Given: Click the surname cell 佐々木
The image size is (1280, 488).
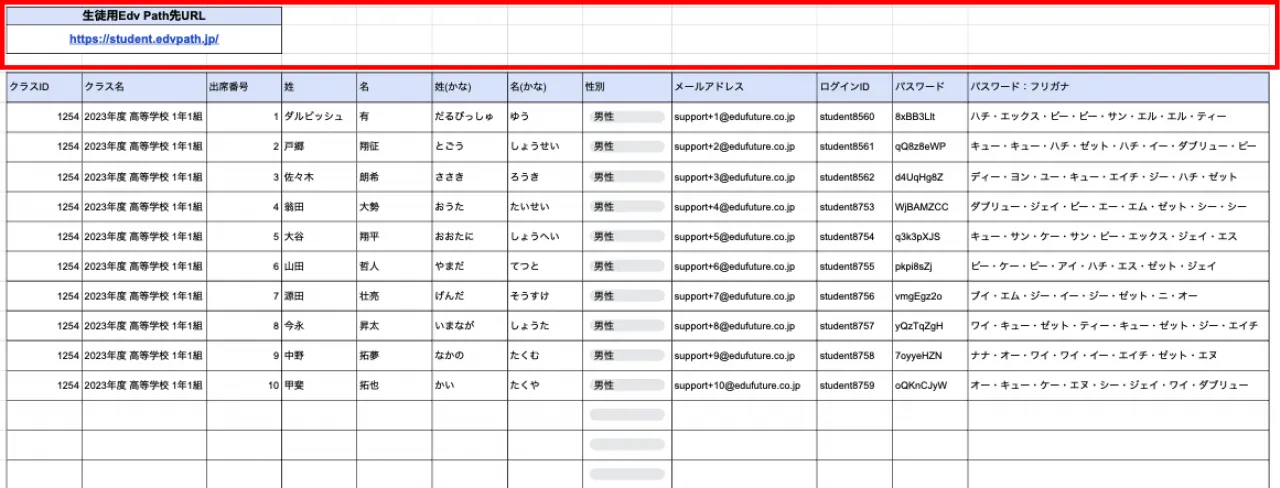Looking at the screenshot, I should 319,177.
